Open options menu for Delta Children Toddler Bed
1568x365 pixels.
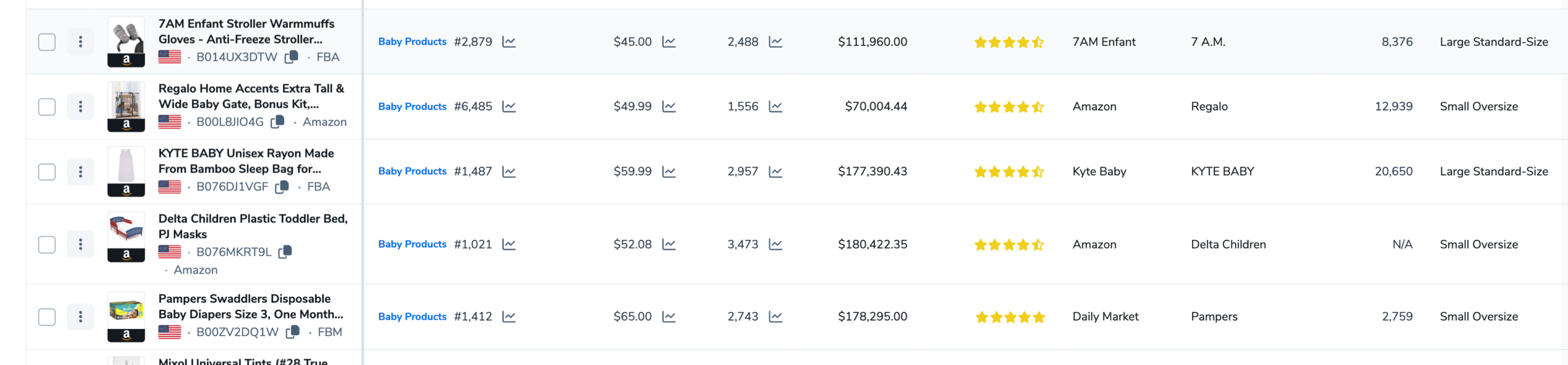80,244
